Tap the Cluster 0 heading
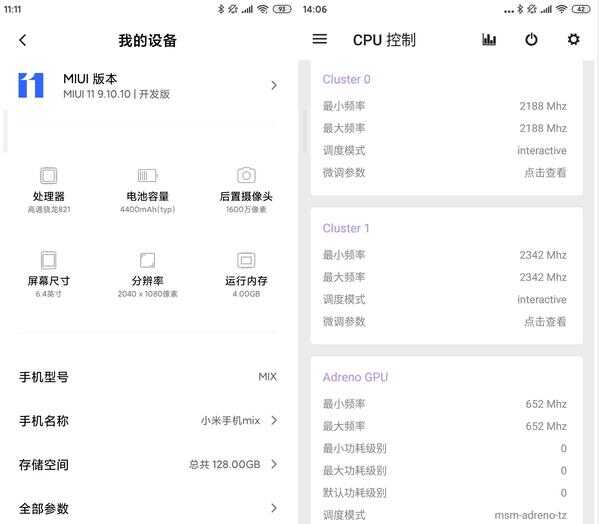Viewport: 599px width, 524px height. [x=346, y=79]
